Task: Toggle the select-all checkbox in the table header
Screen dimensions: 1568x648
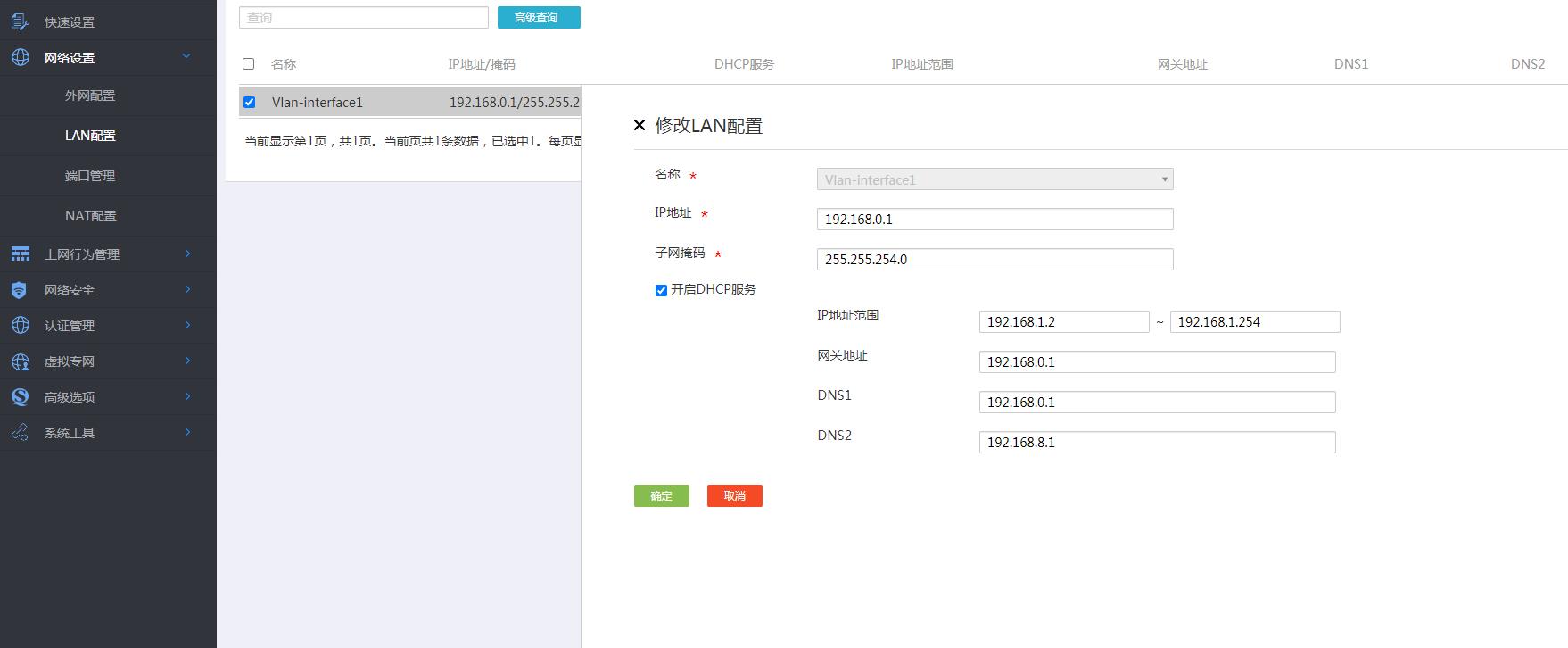Action: tap(249, 63)
